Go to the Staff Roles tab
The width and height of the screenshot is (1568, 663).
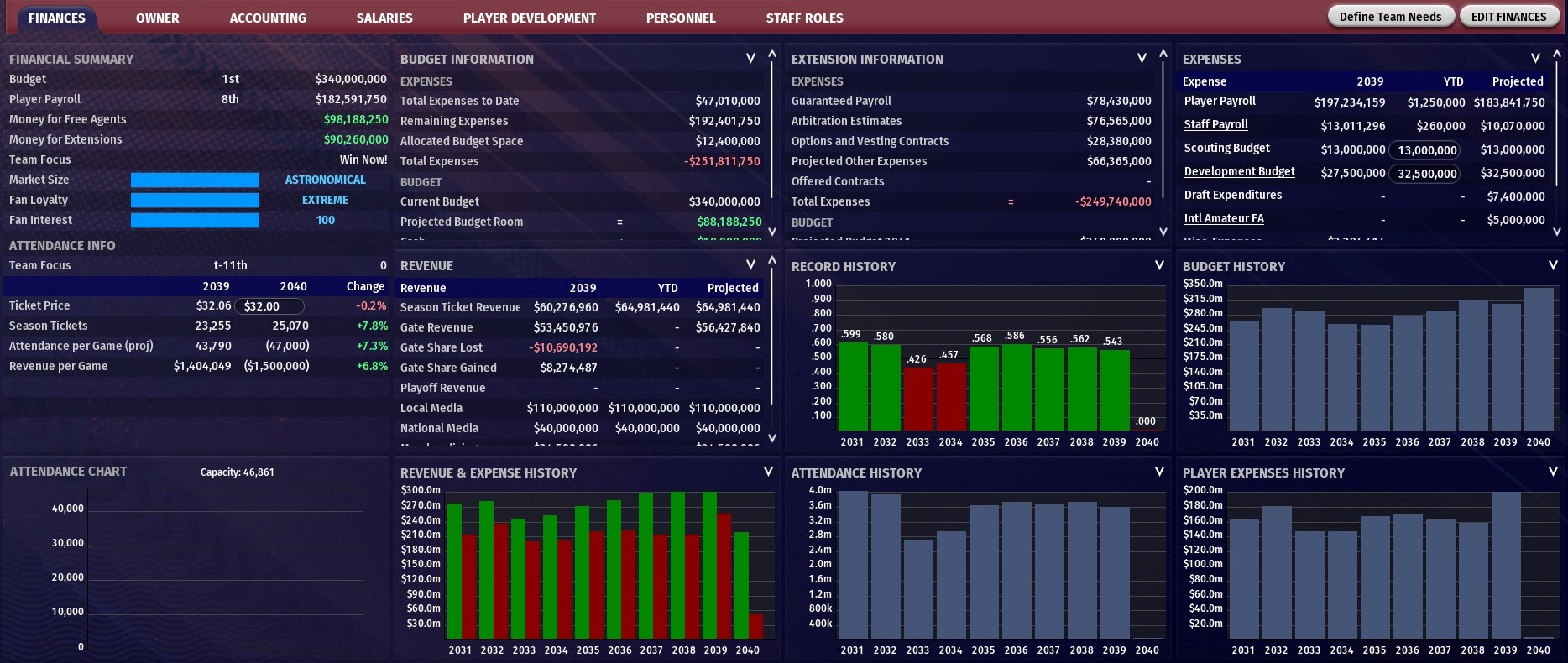[x=804, y=18]
